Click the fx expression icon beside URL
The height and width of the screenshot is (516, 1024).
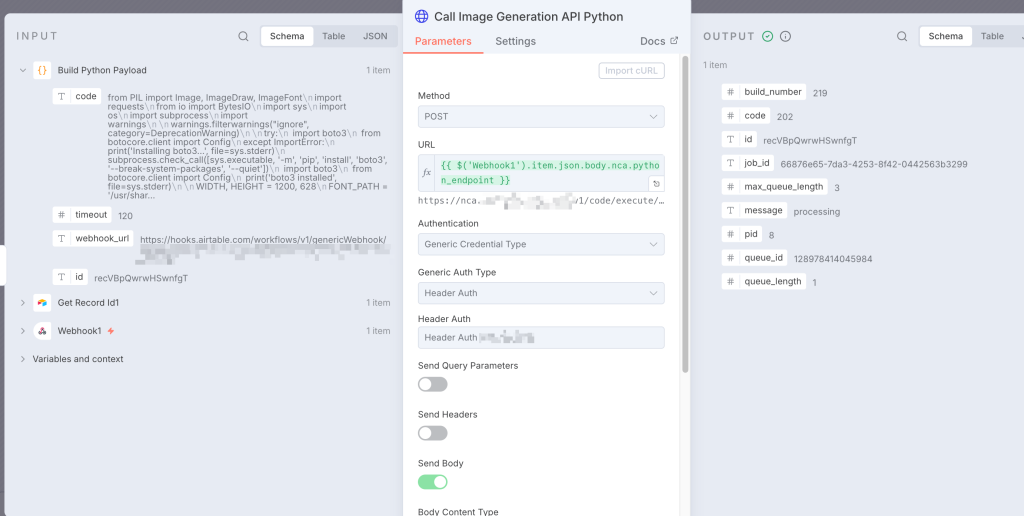[x=427, y=172]
